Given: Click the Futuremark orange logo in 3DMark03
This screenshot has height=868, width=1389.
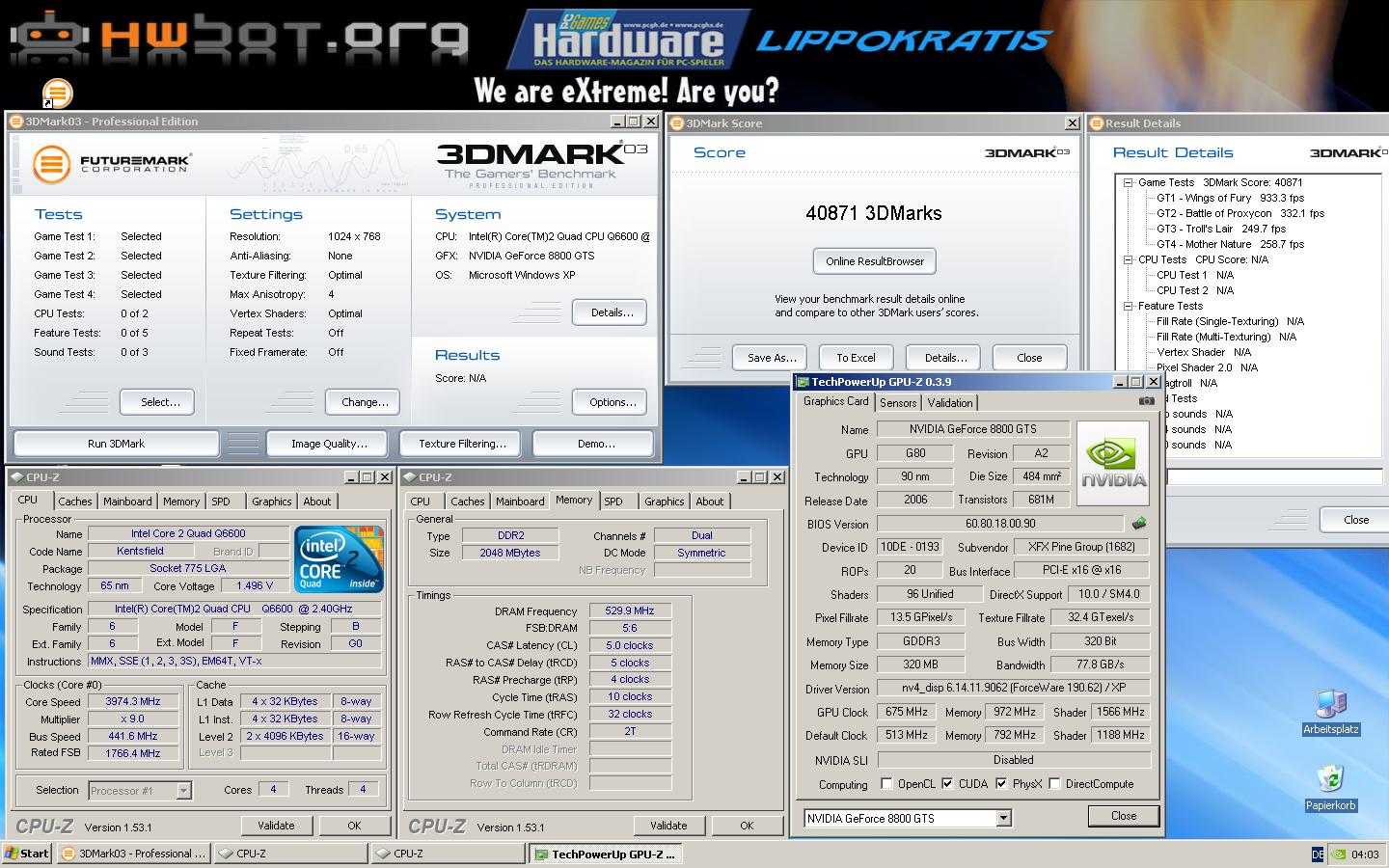Looking at the screenshot, I should tap(52, 164).
